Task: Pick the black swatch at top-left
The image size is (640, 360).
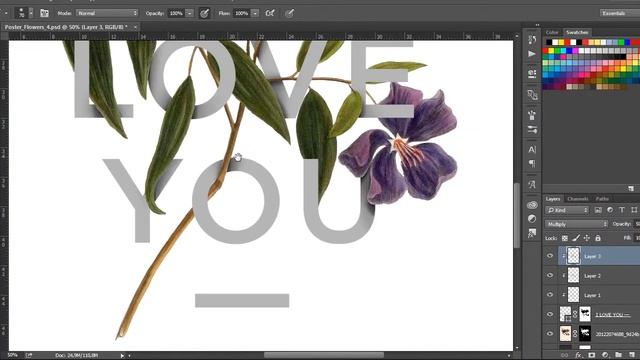Action: [x=549, y=42]
